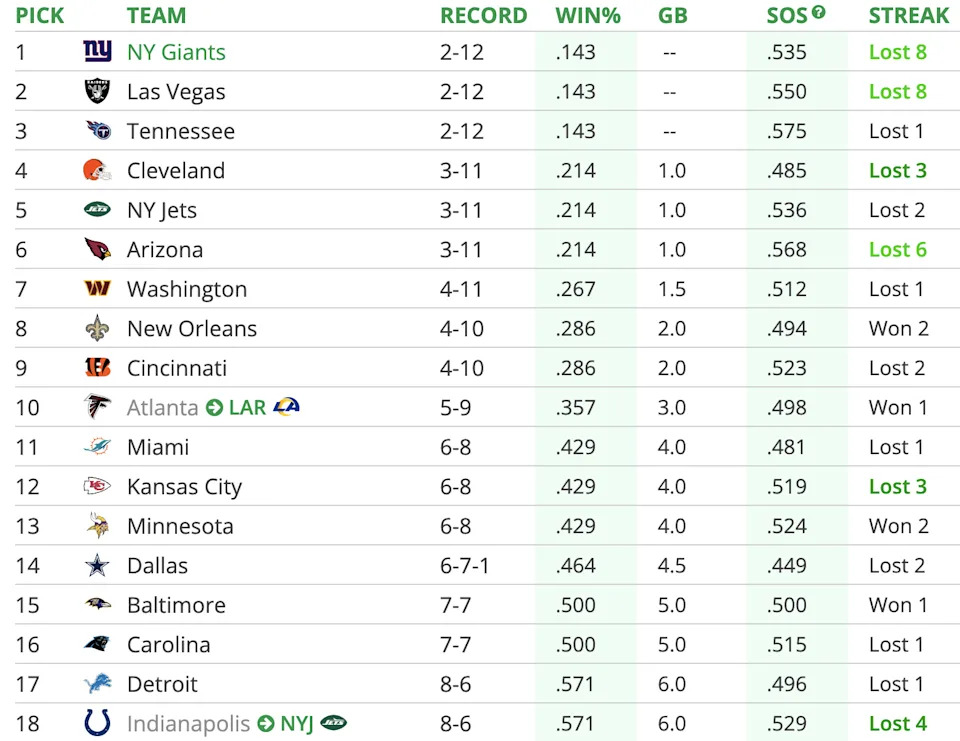Image resolution: width=960 pixels, height=741 pixels.
Task: Click the Dallas Cowboys star logo
Action: pos(98,566)
